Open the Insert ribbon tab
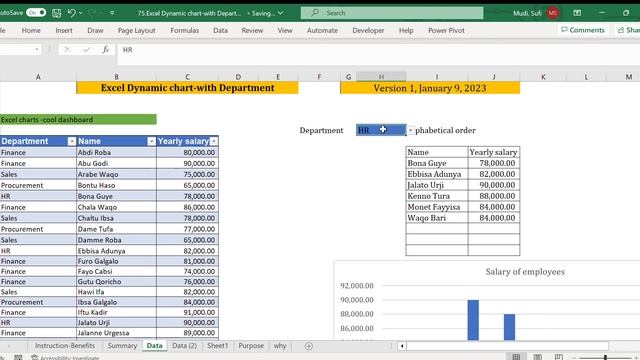This screenshot has height=360, width=640. 64,30
